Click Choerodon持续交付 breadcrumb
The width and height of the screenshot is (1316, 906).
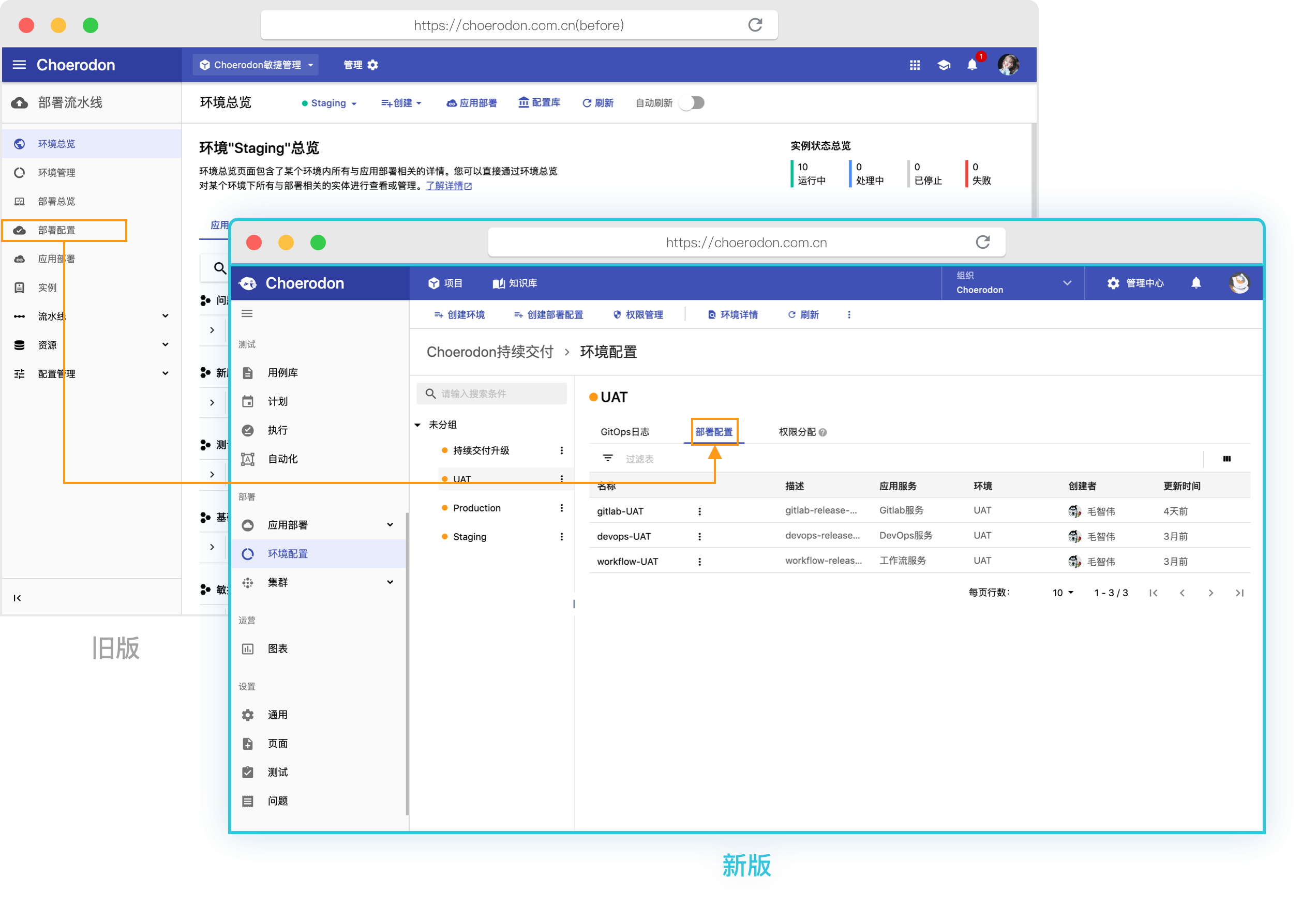point(489,352)
